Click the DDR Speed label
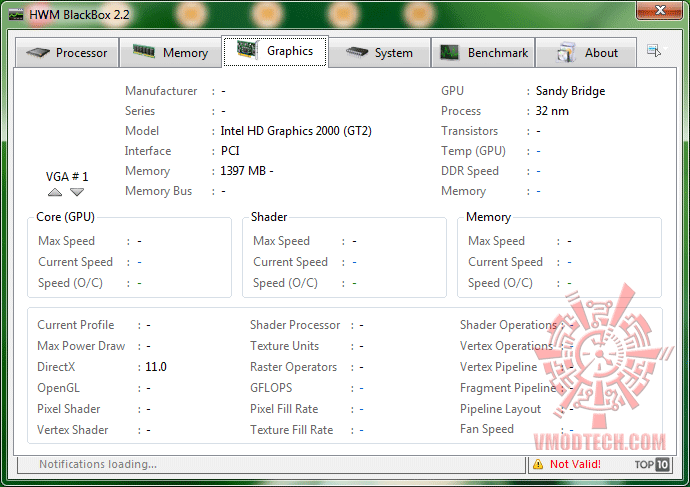This screenshot has height=487, width=690. 470,171
